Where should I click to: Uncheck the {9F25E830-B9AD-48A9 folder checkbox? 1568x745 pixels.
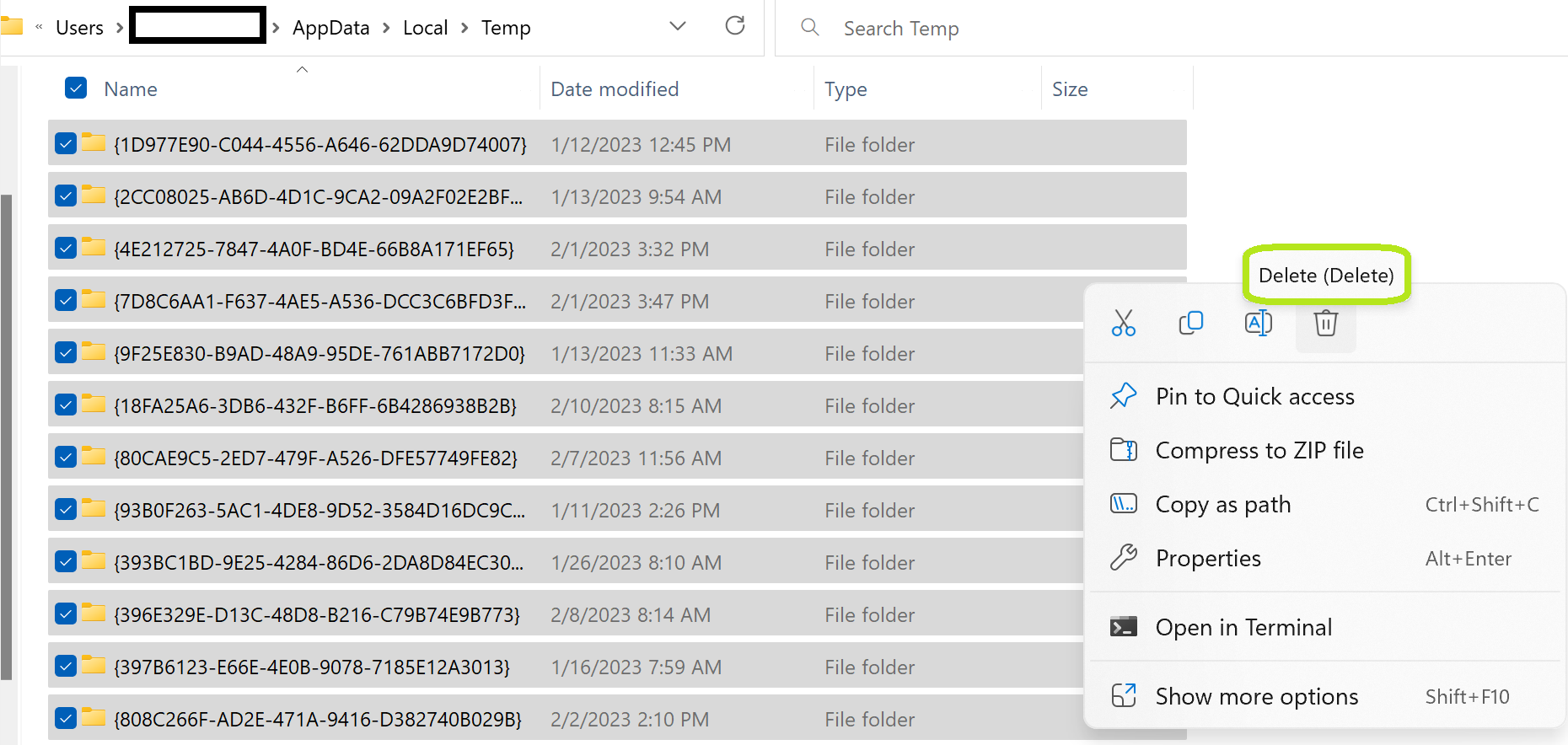pos(66,352)
